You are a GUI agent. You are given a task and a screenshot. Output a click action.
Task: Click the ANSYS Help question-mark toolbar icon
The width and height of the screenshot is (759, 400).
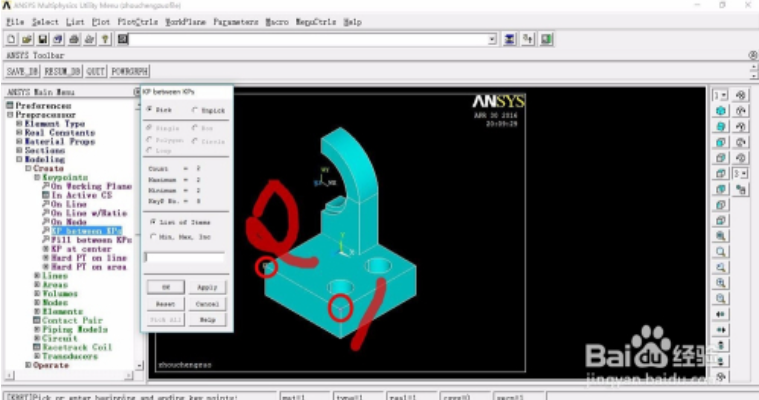(x=105, y=39)
